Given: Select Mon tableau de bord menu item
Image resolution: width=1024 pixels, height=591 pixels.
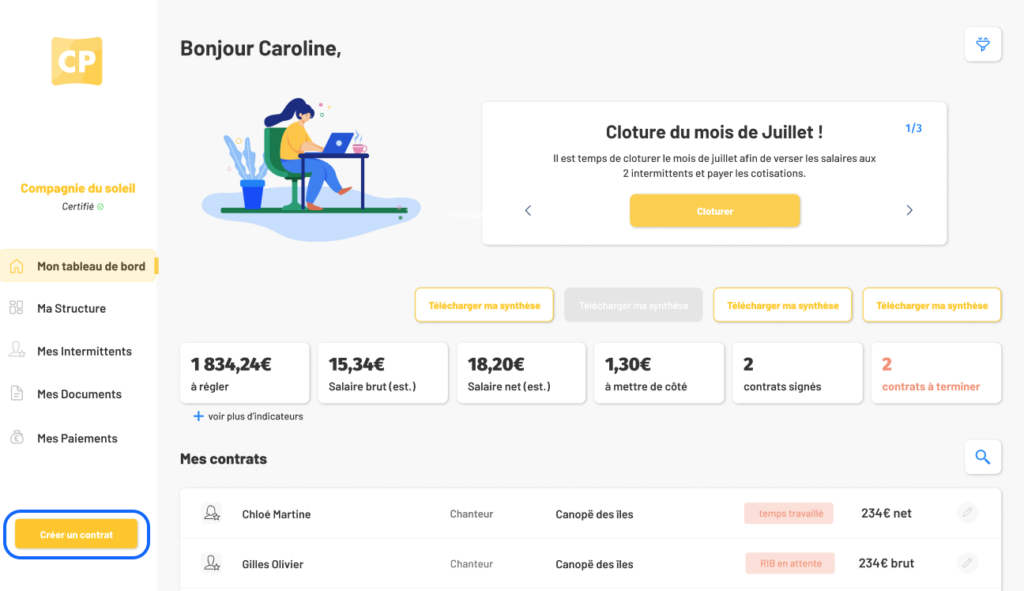Looking at the screenshot, I should click(x=78, y=266).
